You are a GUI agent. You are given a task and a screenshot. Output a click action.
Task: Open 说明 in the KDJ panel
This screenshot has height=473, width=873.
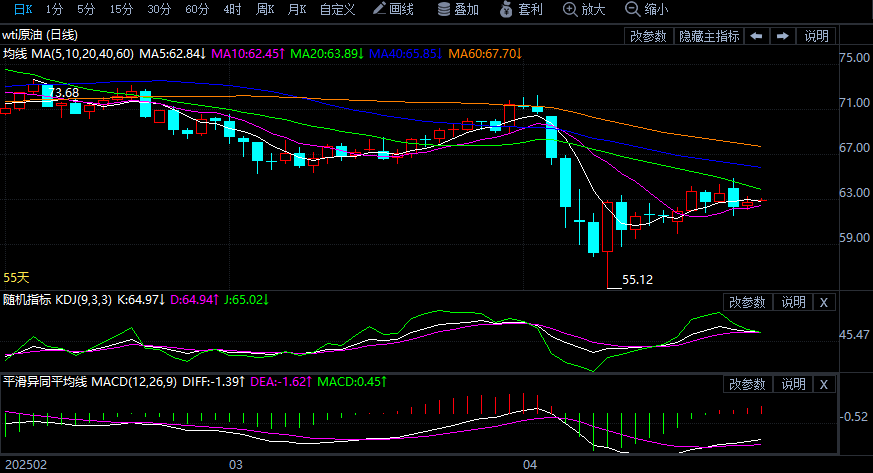(793, 302)
